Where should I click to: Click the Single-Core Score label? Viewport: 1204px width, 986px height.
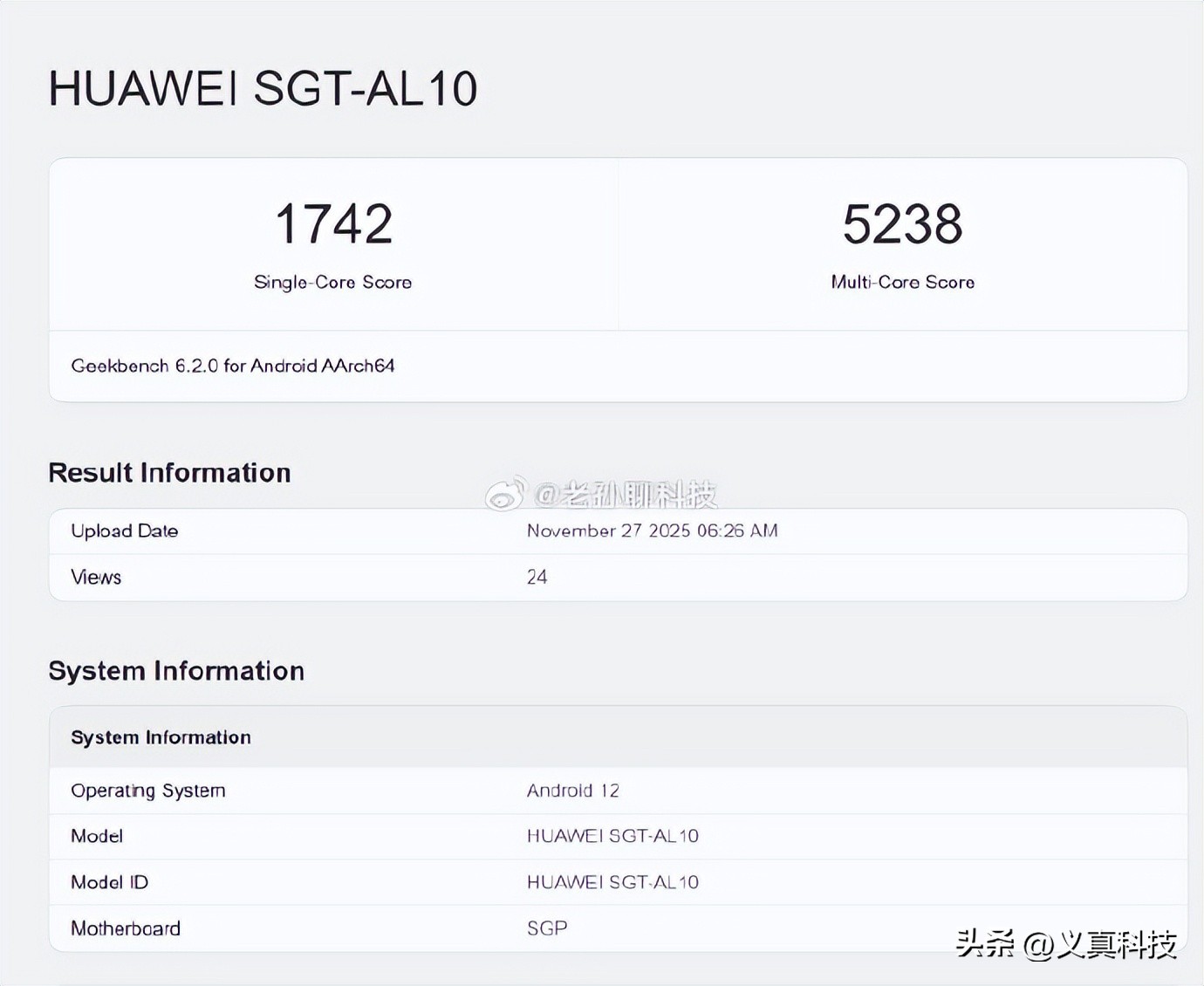[332, 282]
